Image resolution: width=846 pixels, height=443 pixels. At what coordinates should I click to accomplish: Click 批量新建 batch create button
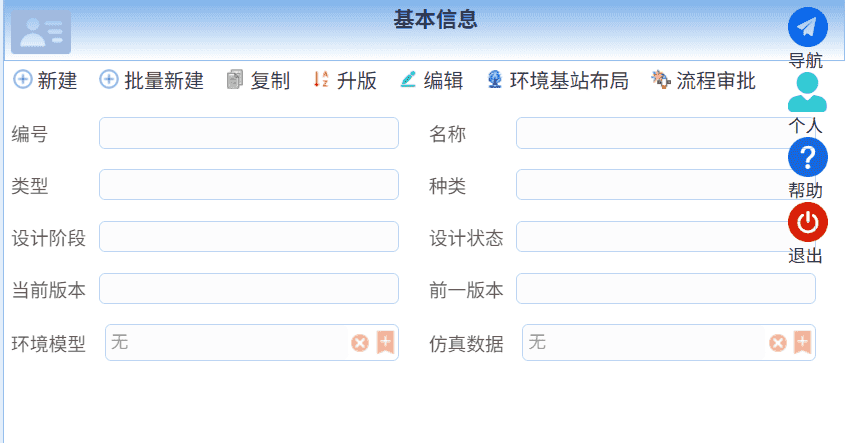coord(152,81)
